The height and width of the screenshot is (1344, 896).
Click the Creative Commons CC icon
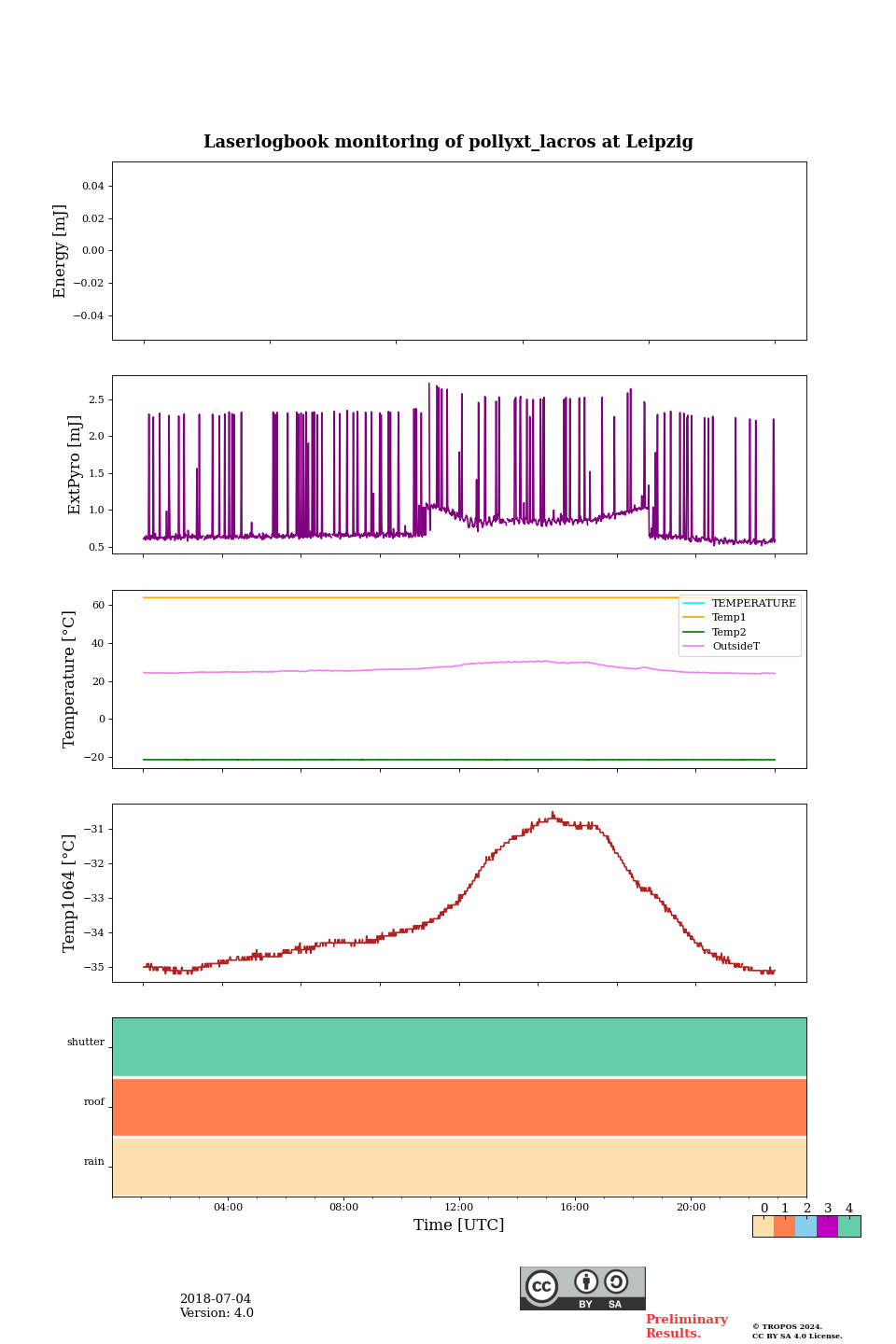[x=541, y=1286]
